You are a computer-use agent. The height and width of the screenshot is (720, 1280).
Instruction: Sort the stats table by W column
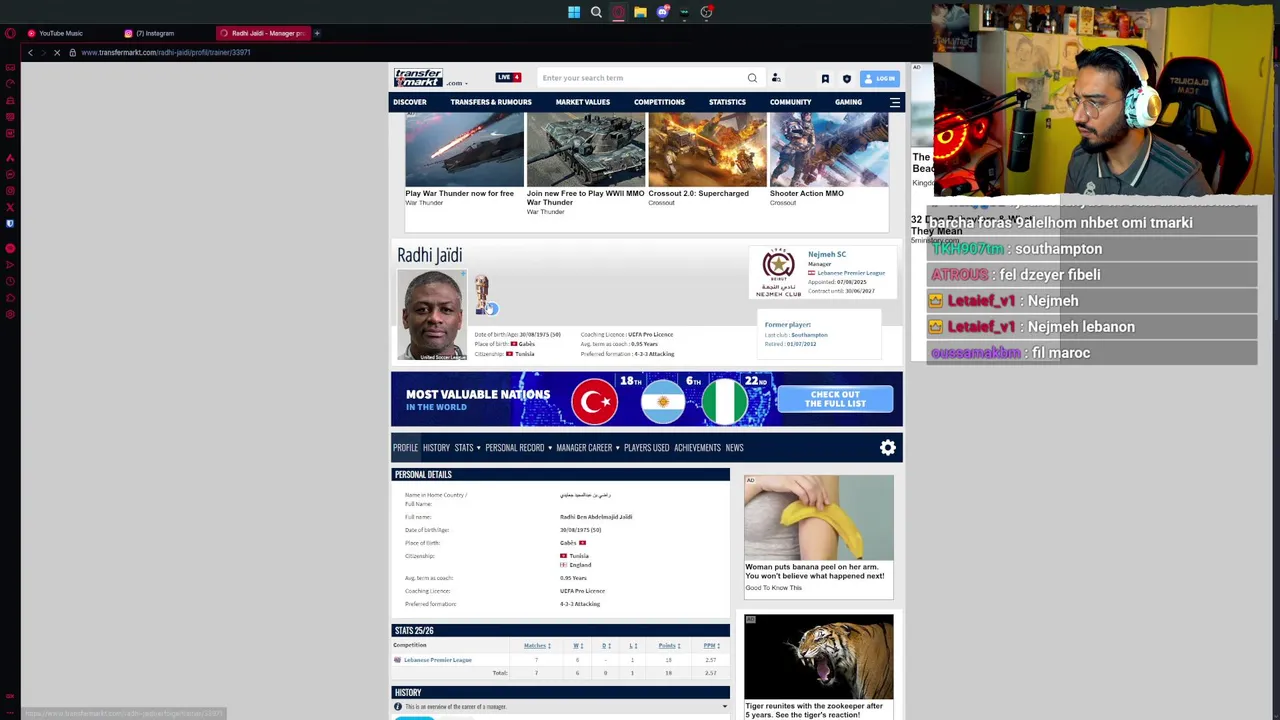tap(577, 646)
